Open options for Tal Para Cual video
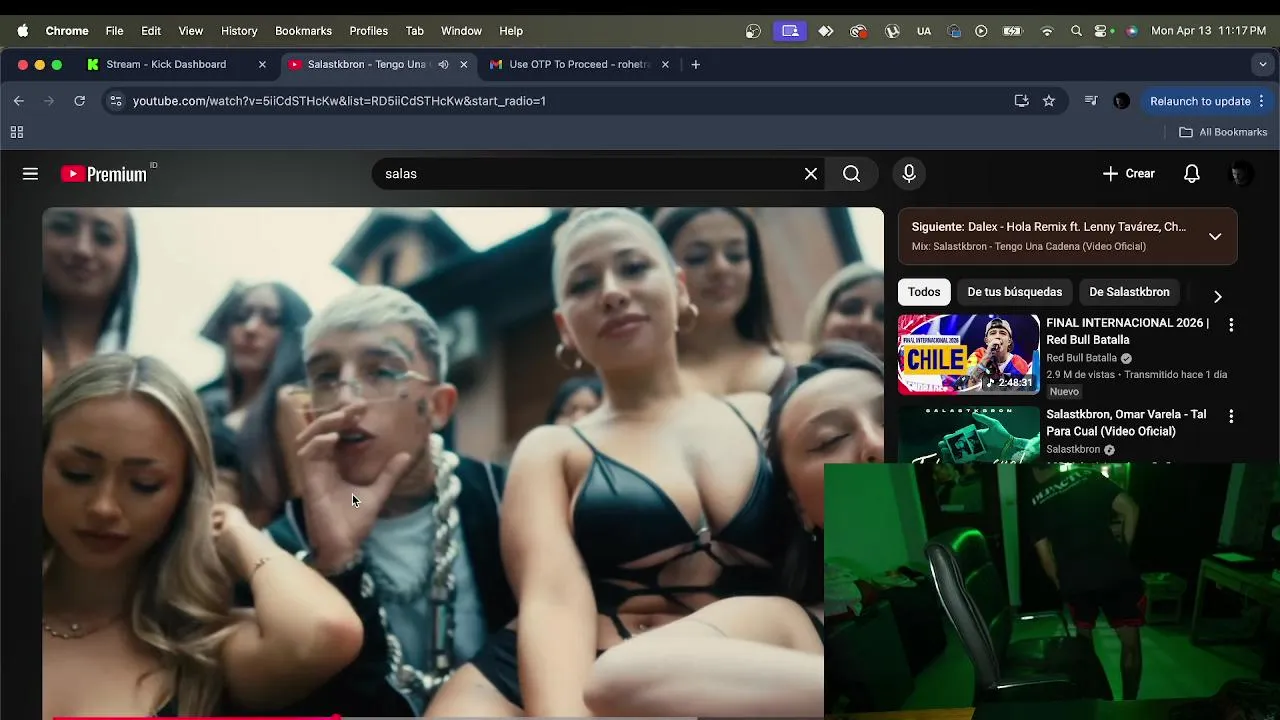Image resolution: width=1280 pixels, height=720 pixels. click(x=1231, y=416)
